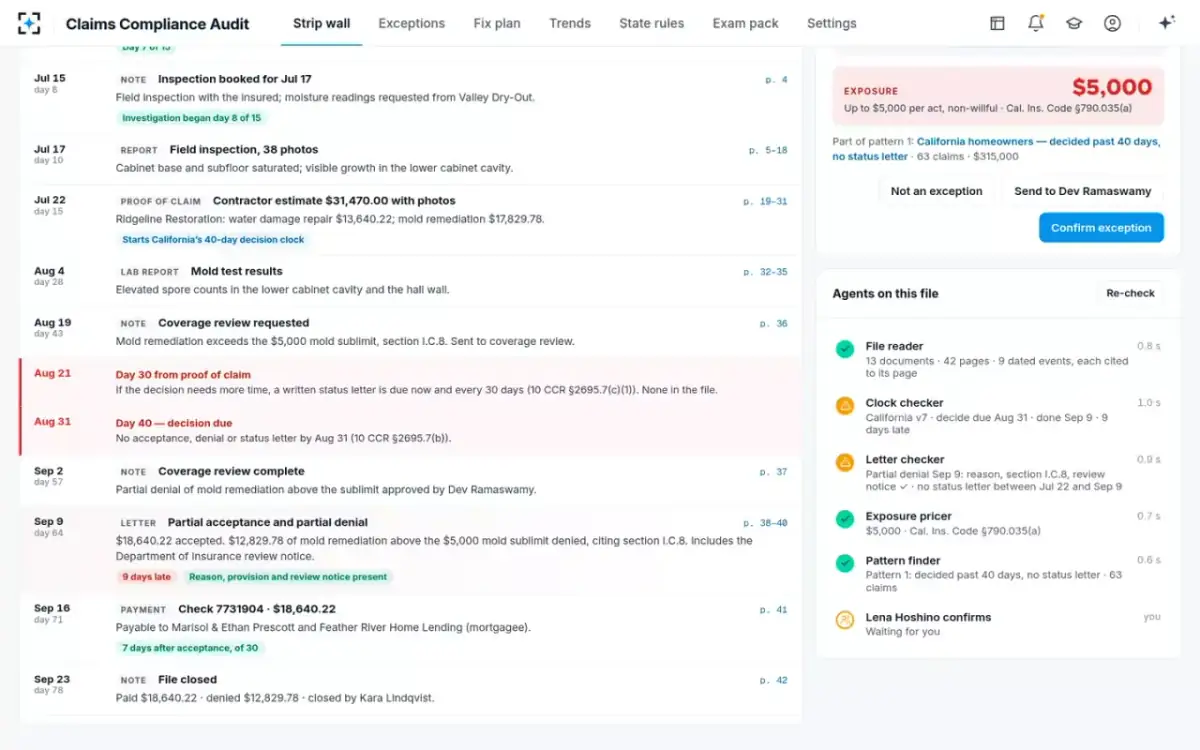Image resolution: width=1200 pixels, height=750 pixels.
Task: Open page link p. 41 for check payment
Action: pyautogui.click(x=774, y=609)
